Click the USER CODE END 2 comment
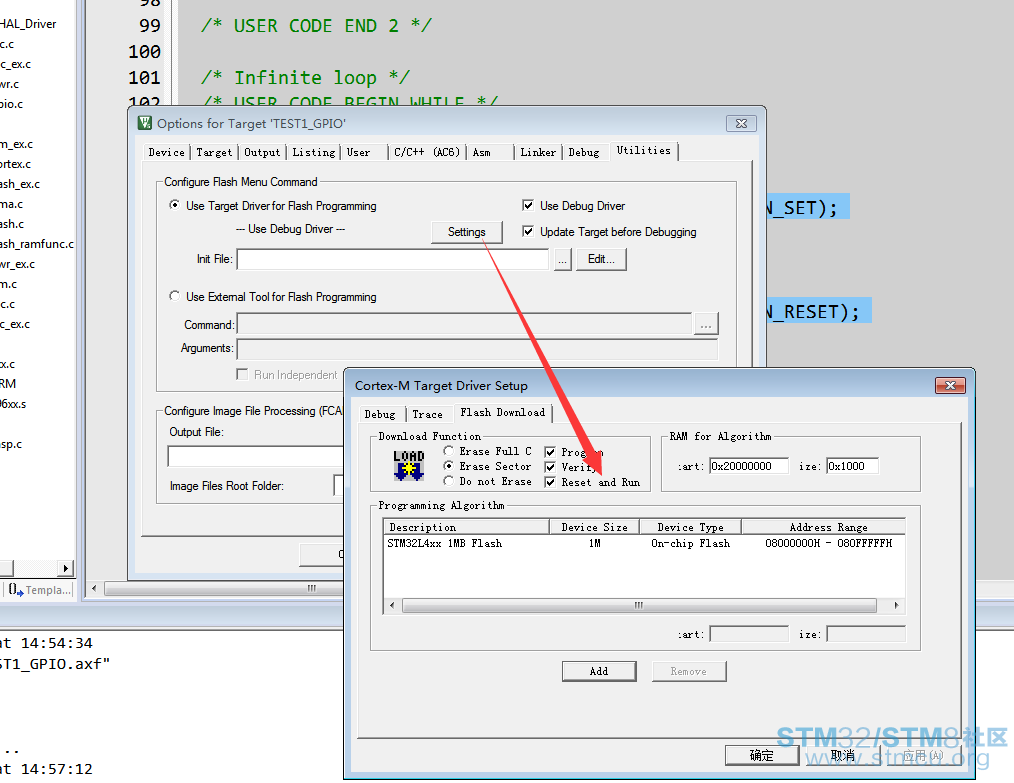The image size is (1014, 783). click(316, 26)
